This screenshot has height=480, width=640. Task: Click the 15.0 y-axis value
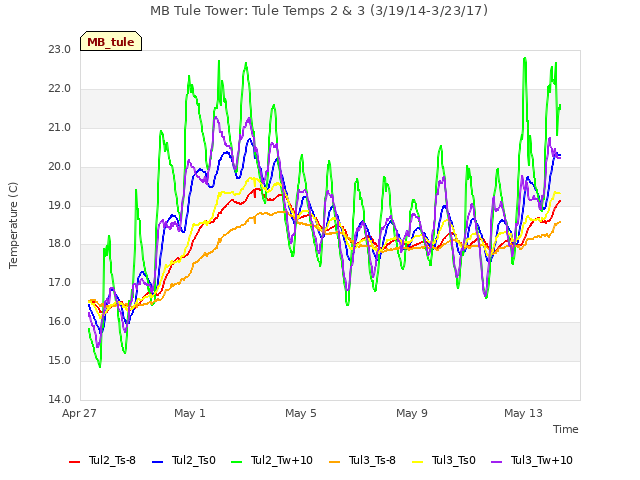point(60,360)
